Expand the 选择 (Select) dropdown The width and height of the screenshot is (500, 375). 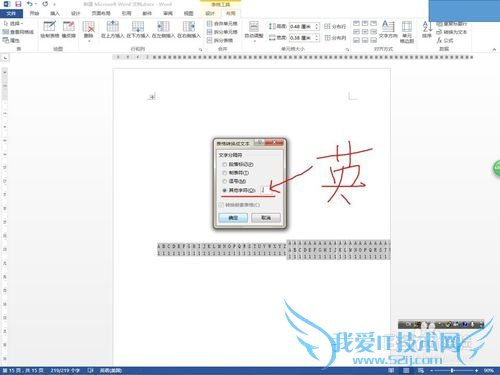(x=13, y=24)
